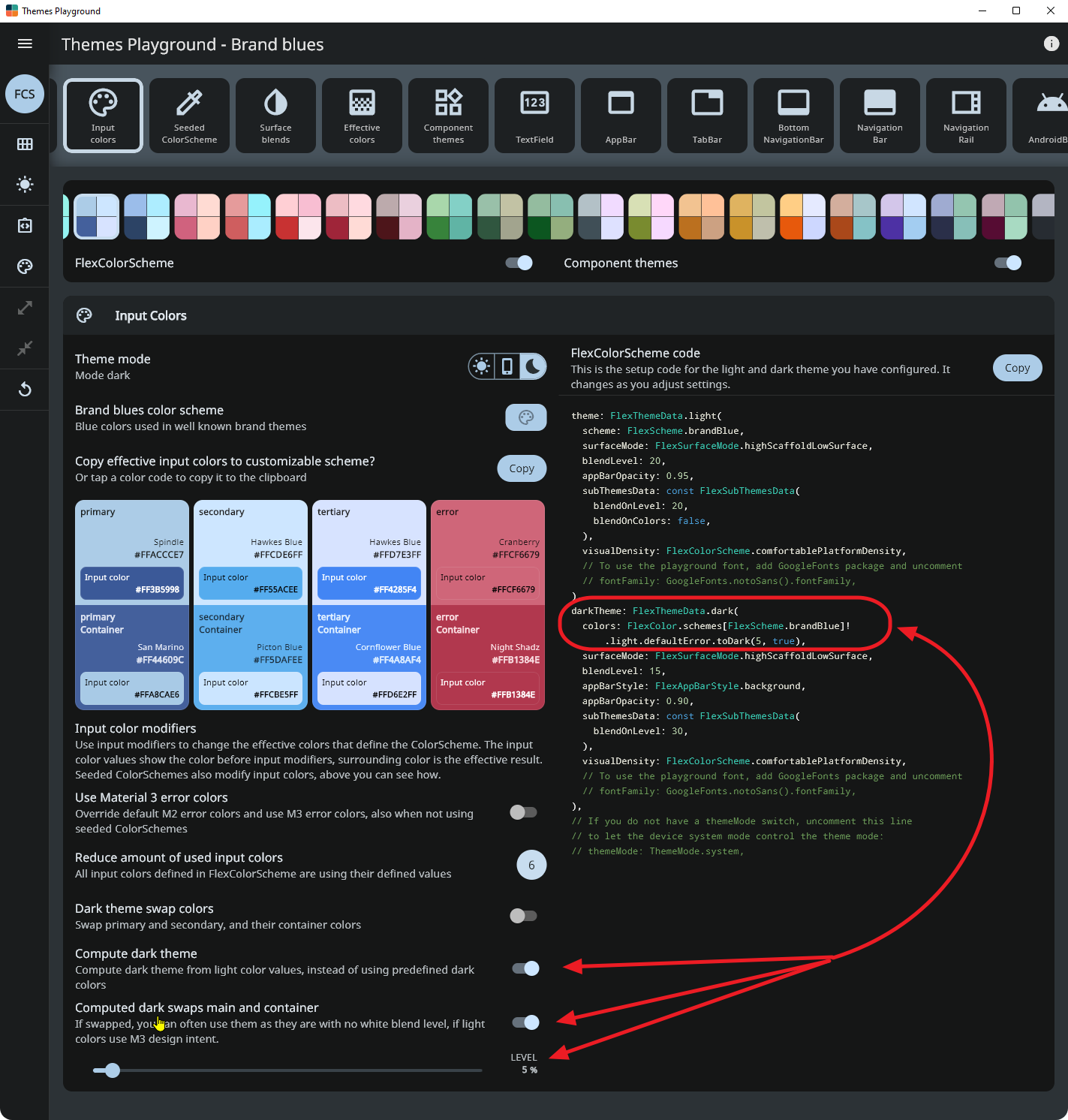This screenshot has width=1068, height=1120.
Task: Click the dark level slider thumb
Action: click(x=113, y=1070)
